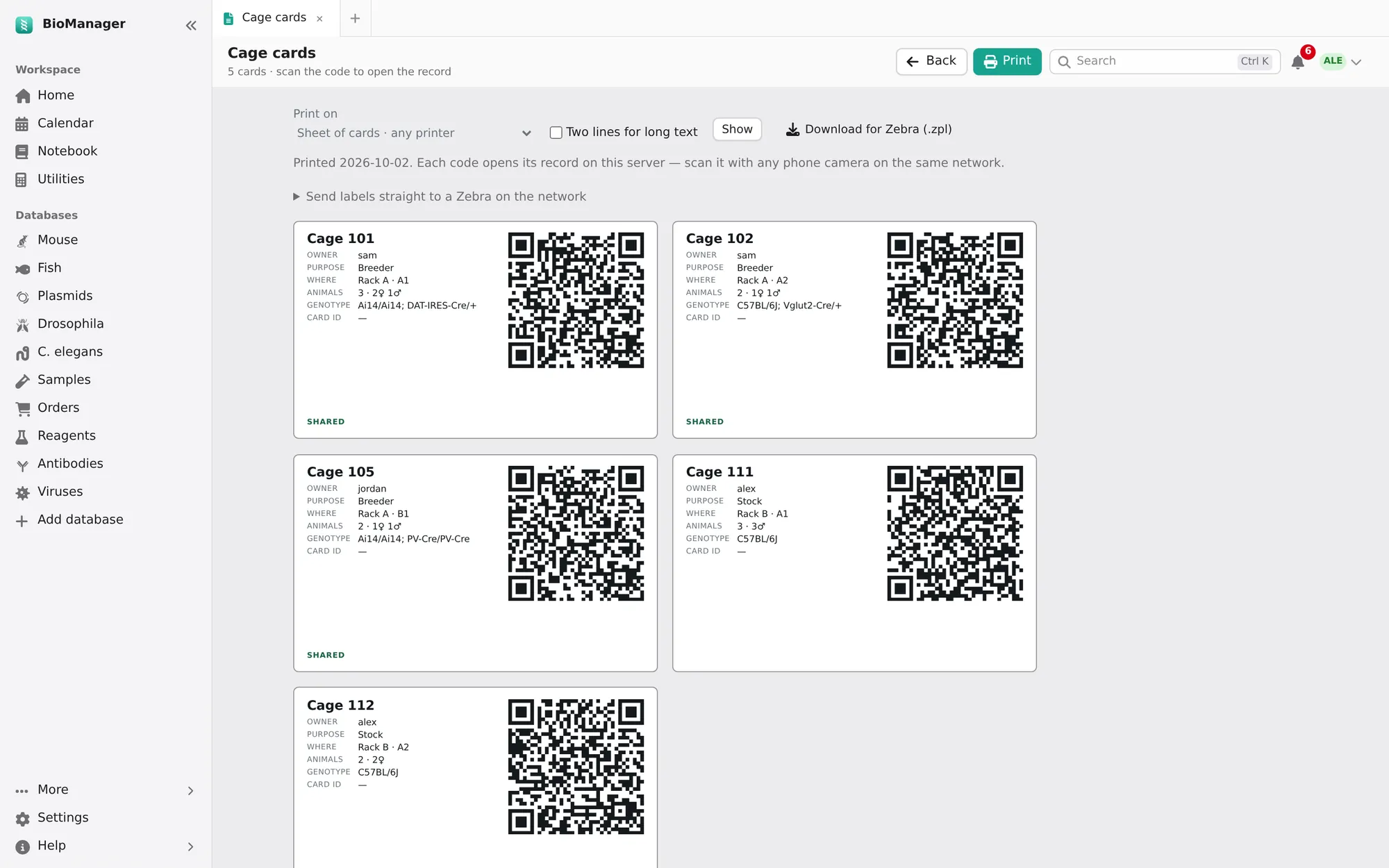The image size is (1389, 868).
Task: Focus the Search input field
Action: (1165, 61)
